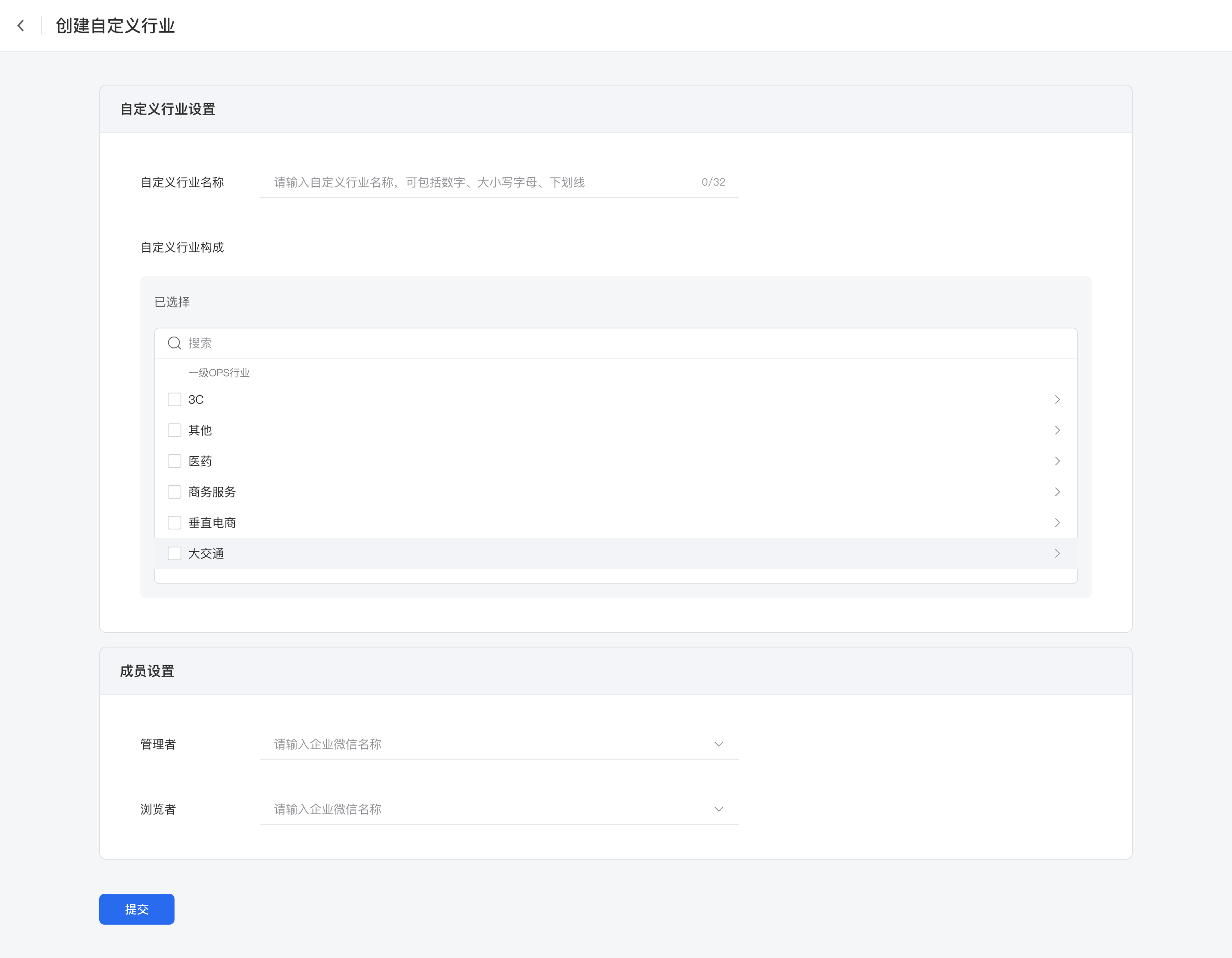Image resolution: width=1232 pixels, height=958 pixels.
Task: Click the 自定义行业设置 section heading
Action: pyautogui.click(x=168, y=109)
